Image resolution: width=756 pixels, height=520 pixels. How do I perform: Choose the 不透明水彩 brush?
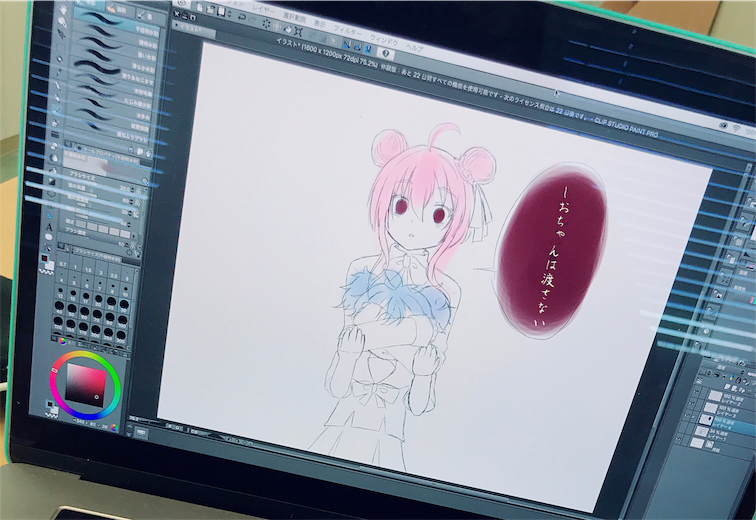[116, 25]
